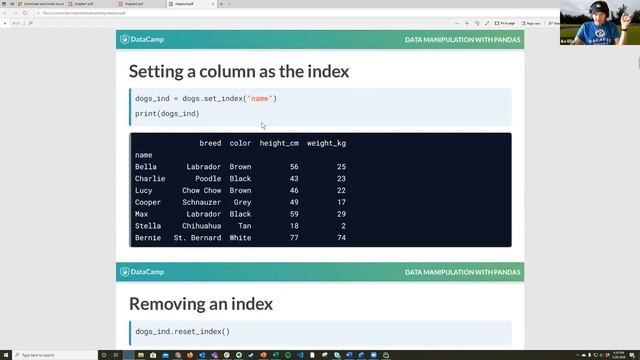Click the rotate PDF icon

click(477, 23)
